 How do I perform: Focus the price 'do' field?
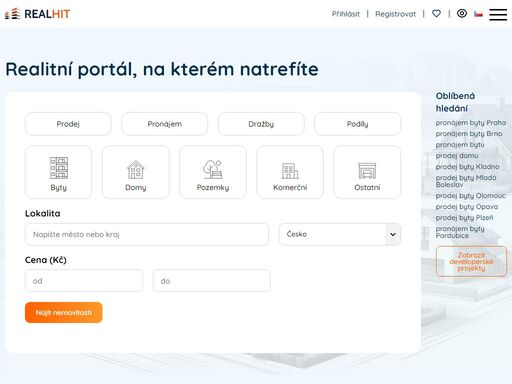212,281
